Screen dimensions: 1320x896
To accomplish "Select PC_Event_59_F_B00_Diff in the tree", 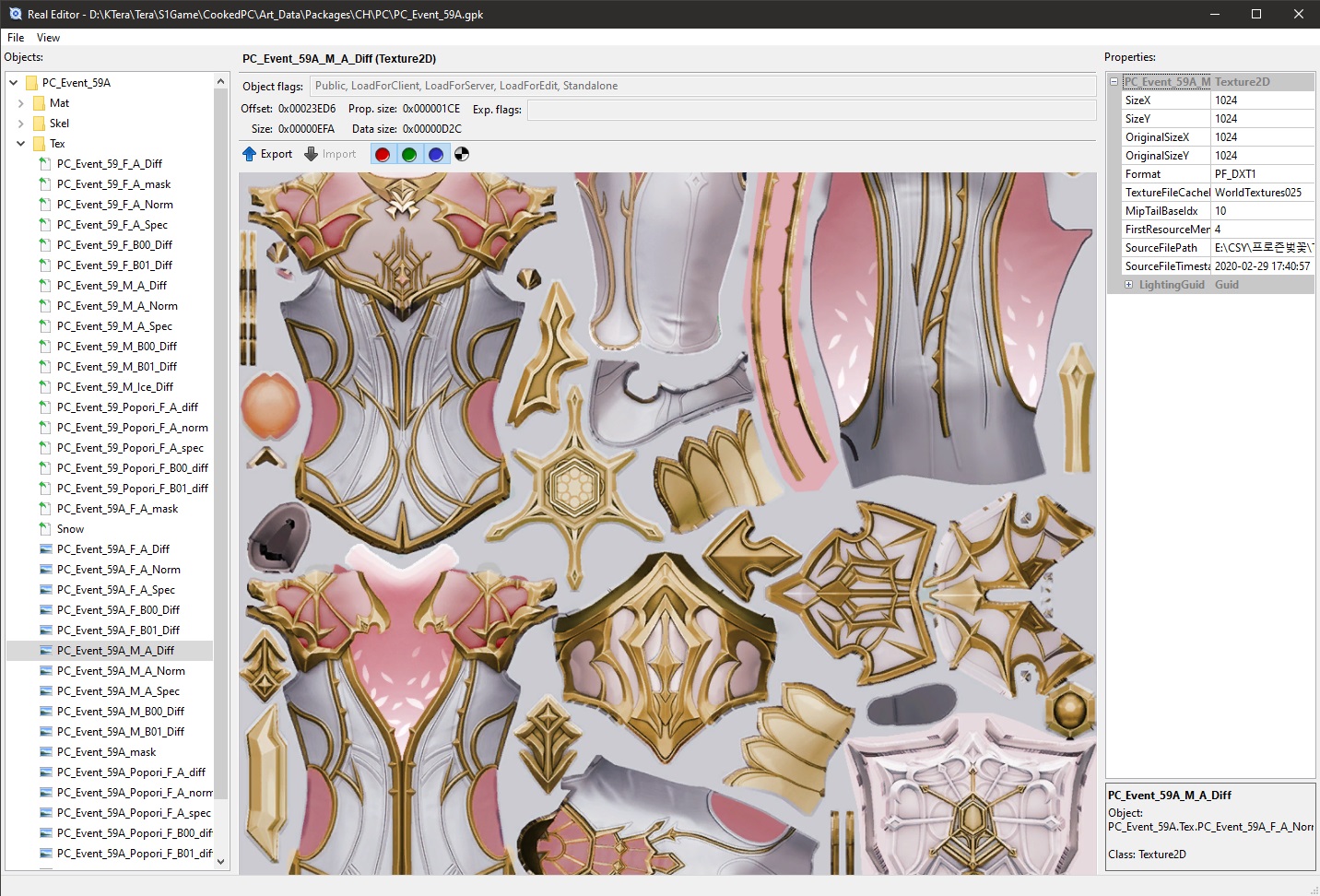I will [114, 245].
